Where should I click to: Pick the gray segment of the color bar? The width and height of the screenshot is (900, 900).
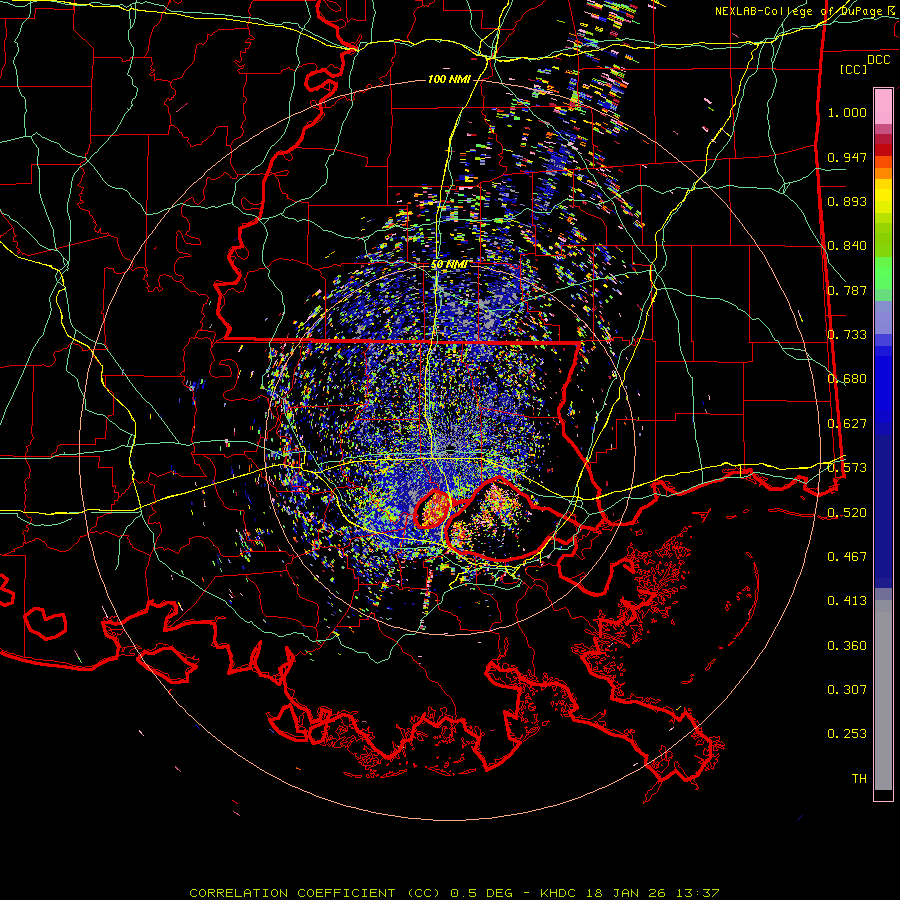(883, 695)
